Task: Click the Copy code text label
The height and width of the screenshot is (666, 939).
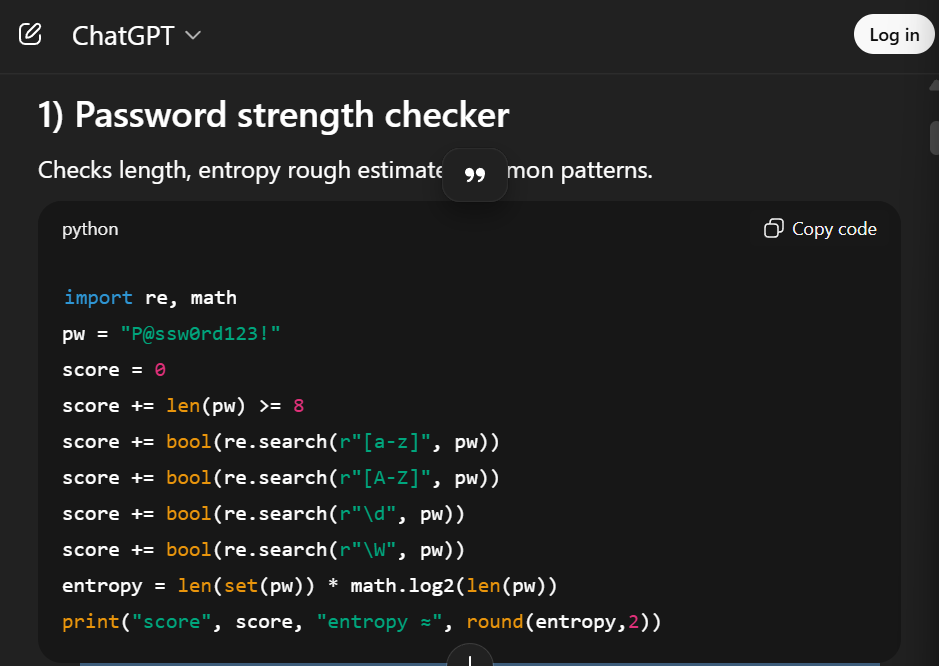Action: click(834, 229)
